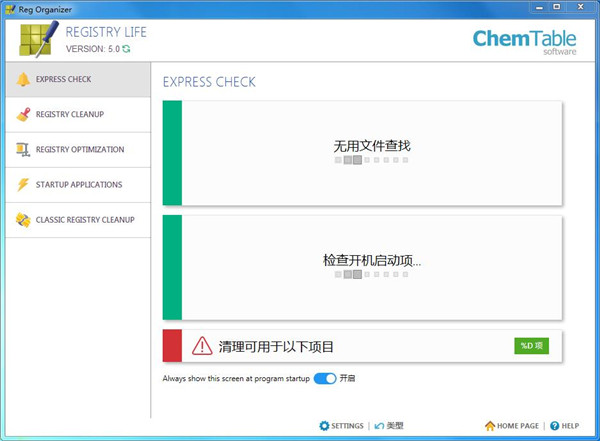Screen dimensions: 600x441
Task: Click the Classic Registry Cleanup icon
Action: click(x=22, y=220)
